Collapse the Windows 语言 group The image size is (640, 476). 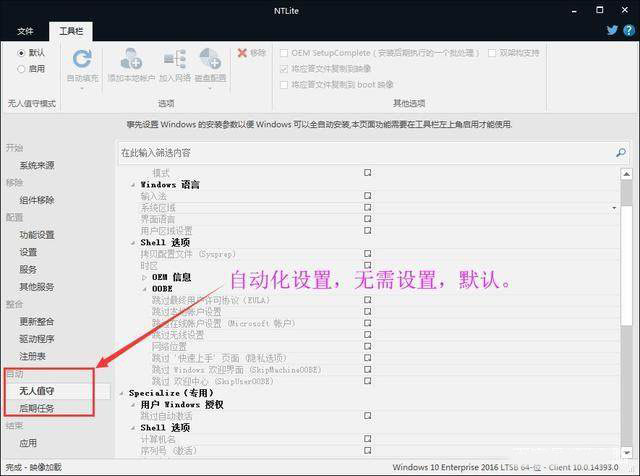133,185
